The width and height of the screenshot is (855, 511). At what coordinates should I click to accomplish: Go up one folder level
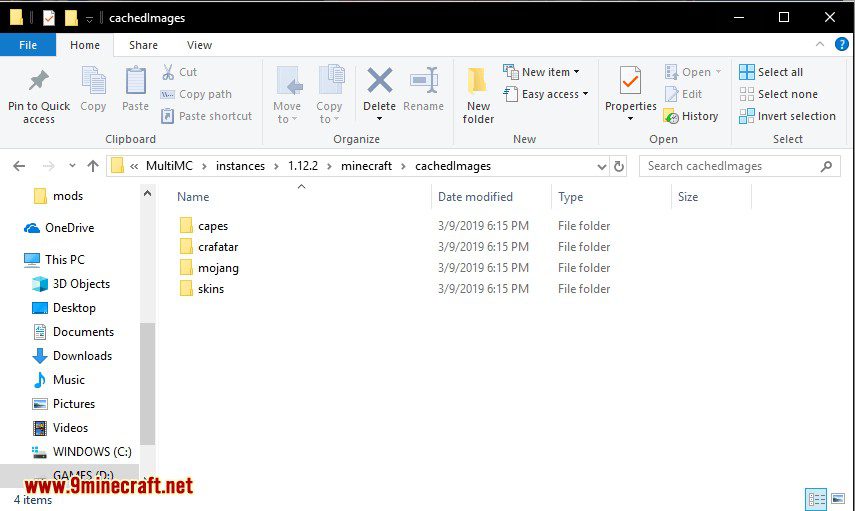(93, 166)
